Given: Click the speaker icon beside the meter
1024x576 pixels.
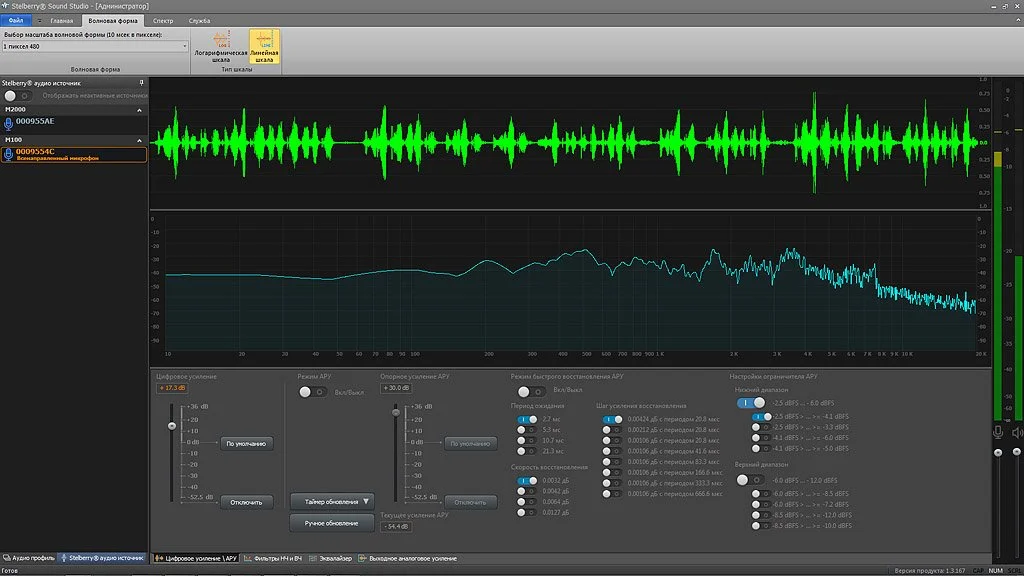Looking at the screenshot, I should pos(1017,432).
